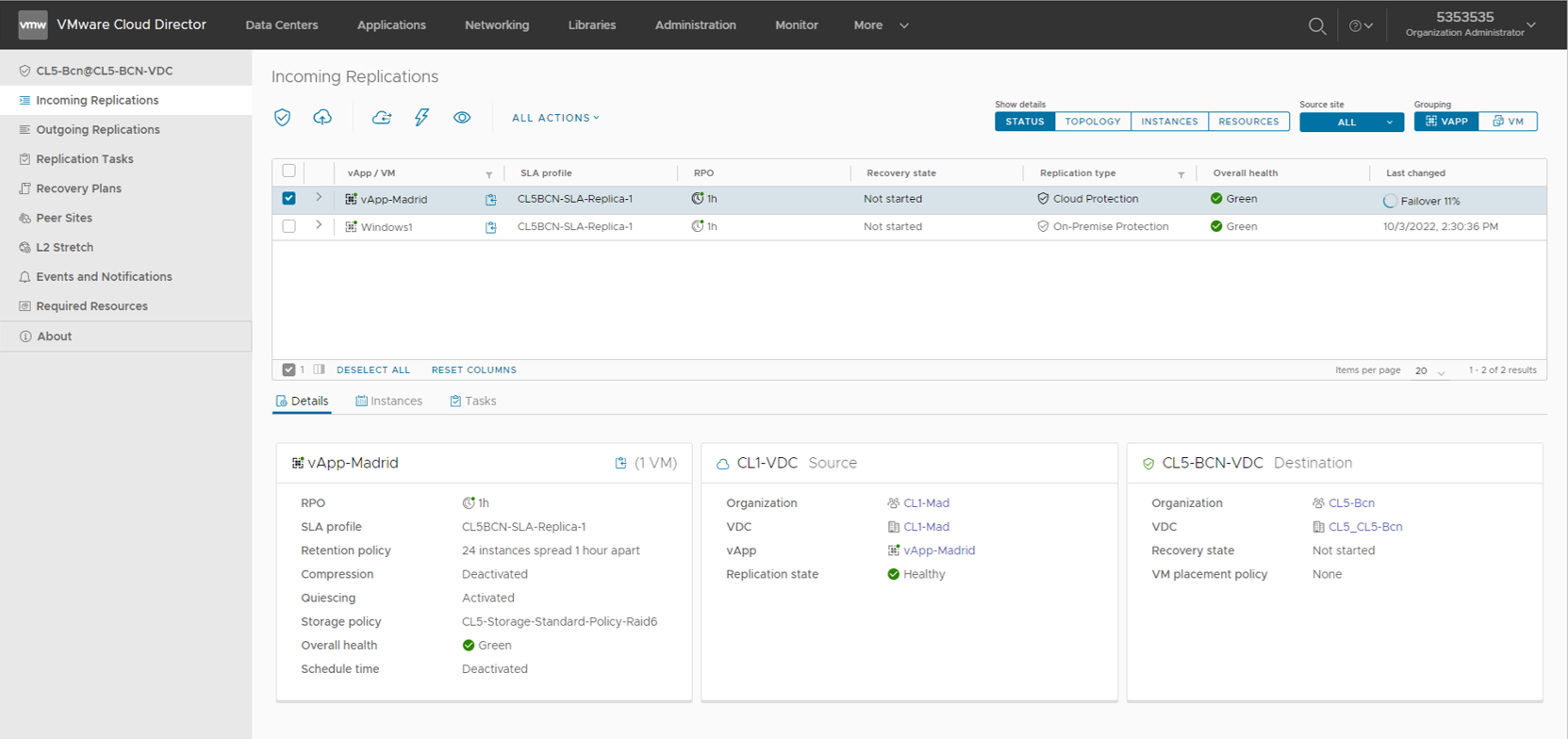Click SLA profile icon in Windows1 row

coord(490,227)
